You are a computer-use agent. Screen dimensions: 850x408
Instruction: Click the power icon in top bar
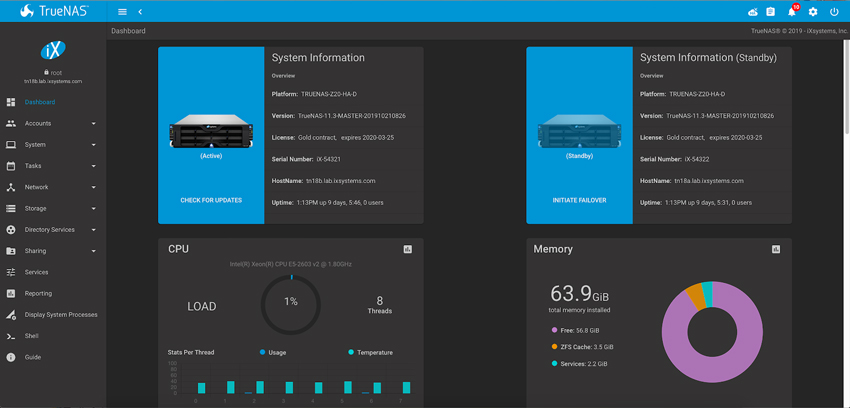(834, 12)
